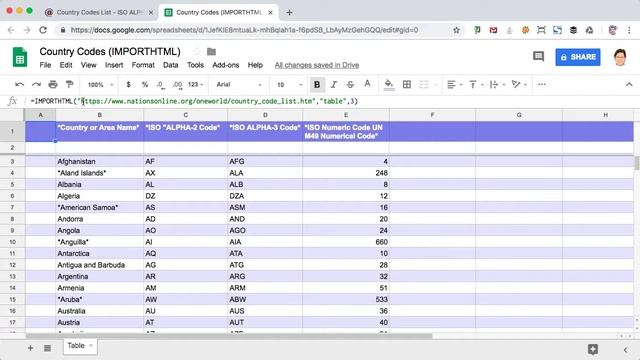Click the cell containing Afghanistan

100,162
